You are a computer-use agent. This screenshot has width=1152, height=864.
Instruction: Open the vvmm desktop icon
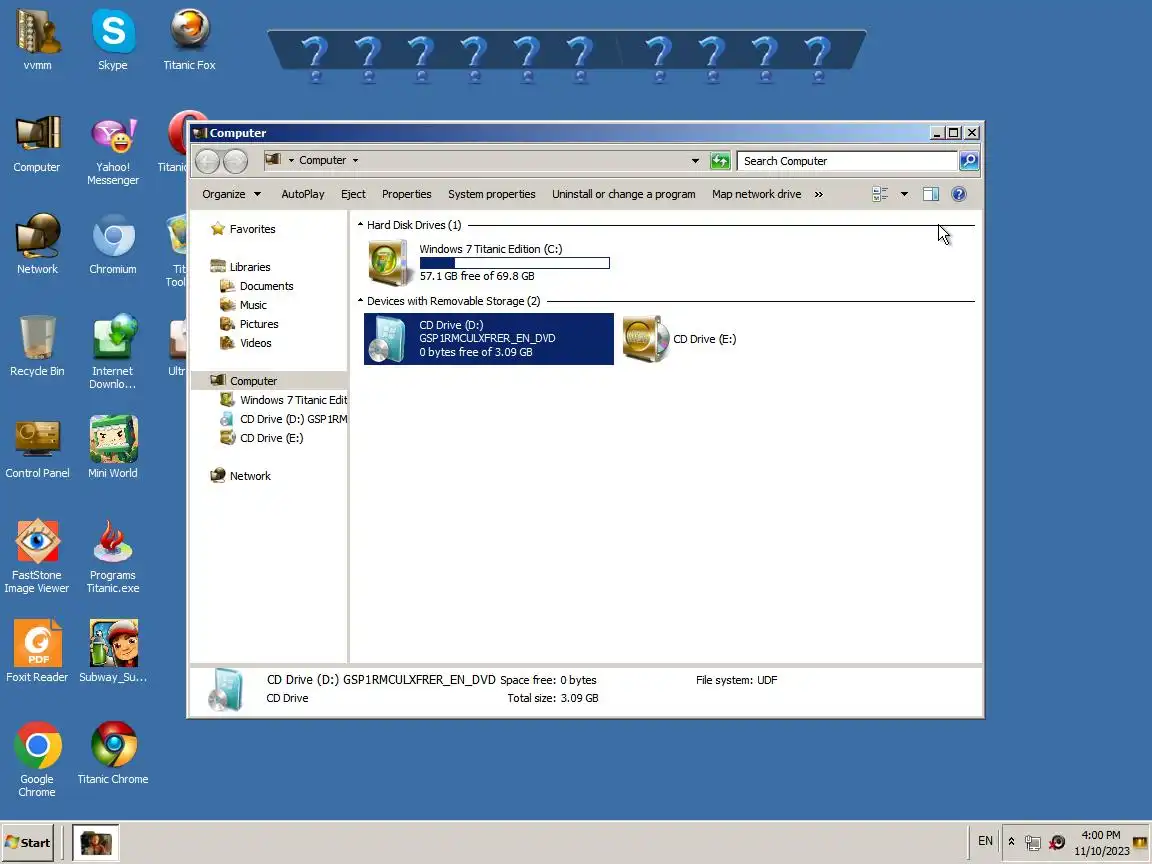tap(37, 40)
